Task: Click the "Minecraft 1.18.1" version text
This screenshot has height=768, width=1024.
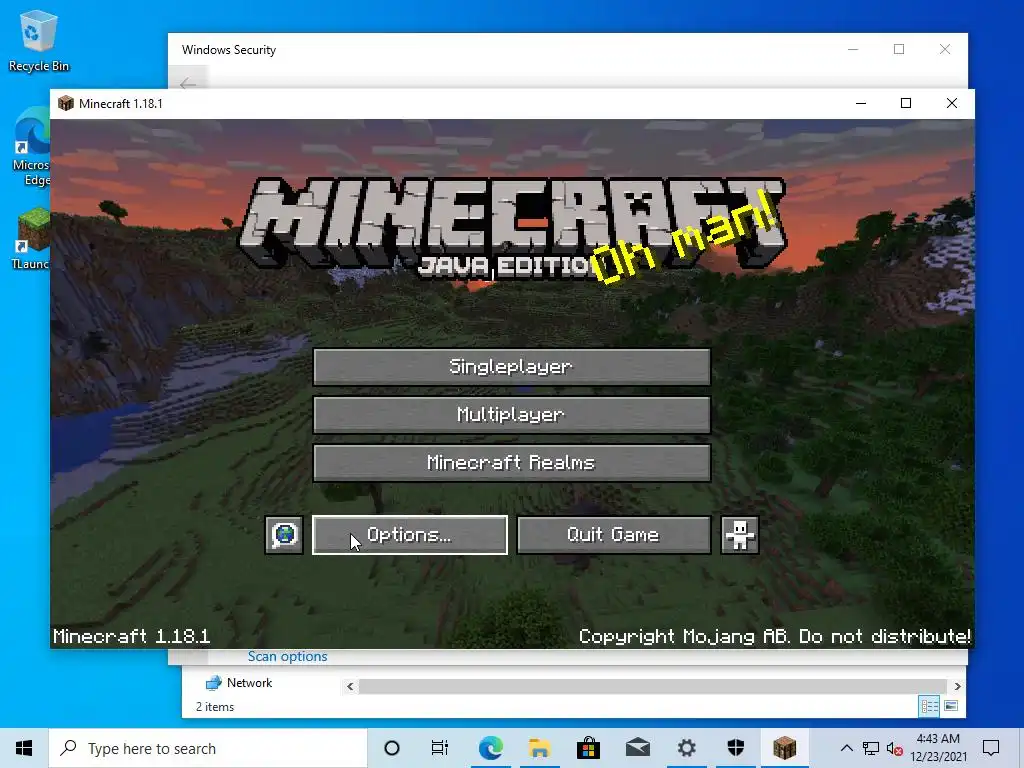Action: (x=131, y=636)
